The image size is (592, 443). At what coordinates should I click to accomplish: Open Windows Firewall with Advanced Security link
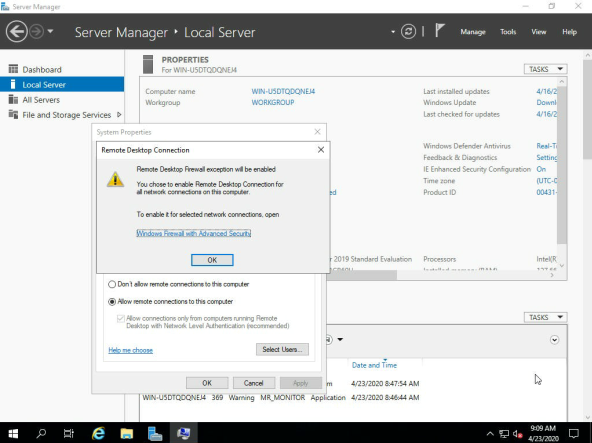(194, 233)
